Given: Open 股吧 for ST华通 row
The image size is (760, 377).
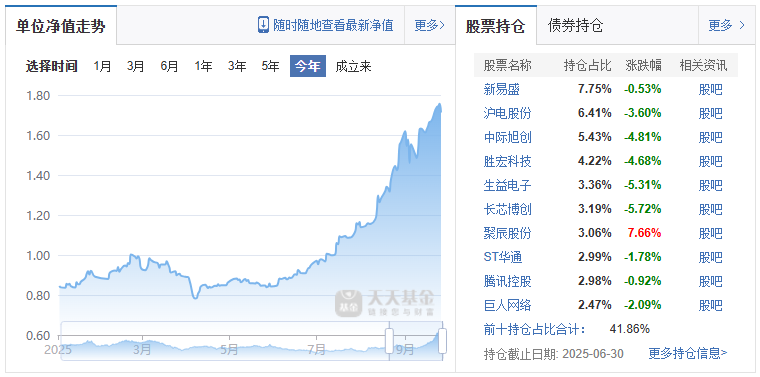Looking at the screenshot, I should pos(711,257).
